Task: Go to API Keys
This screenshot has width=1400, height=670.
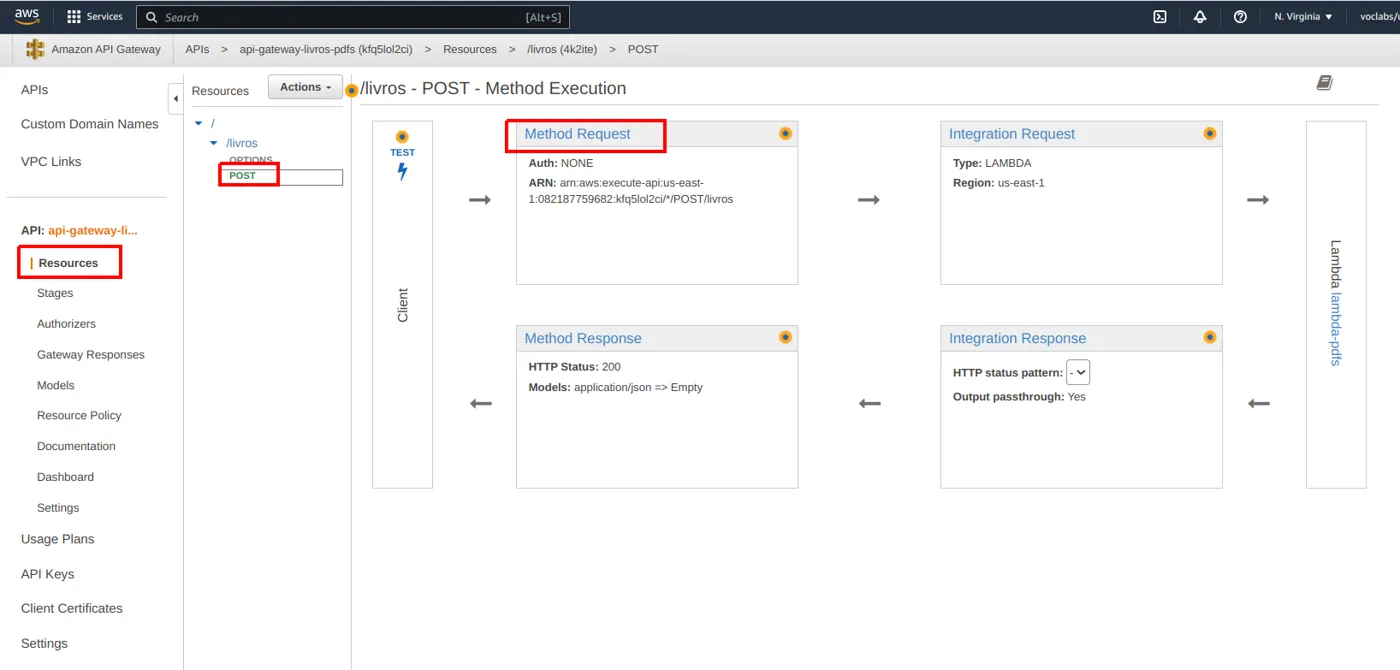Action: 48,574
